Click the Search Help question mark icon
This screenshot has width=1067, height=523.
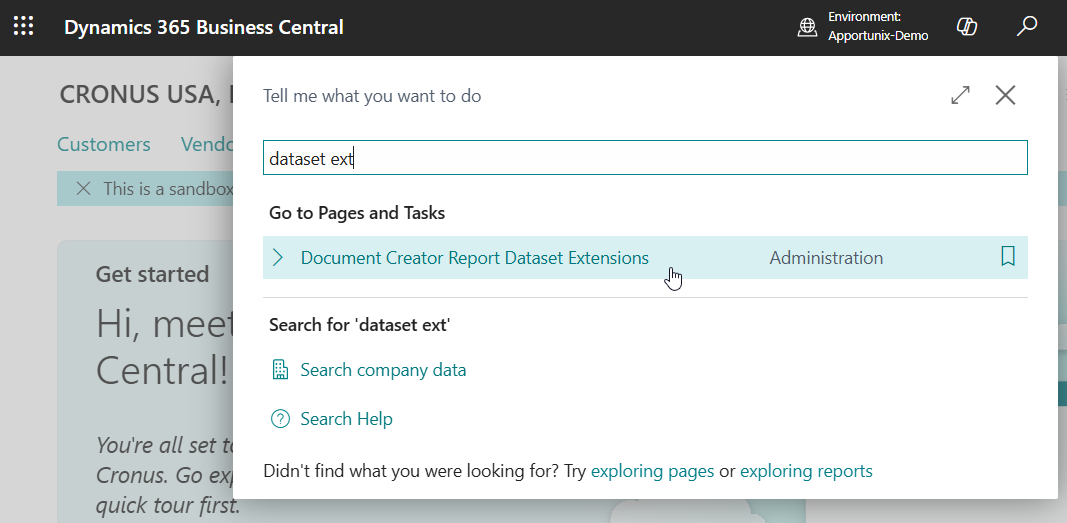[280, 419]
